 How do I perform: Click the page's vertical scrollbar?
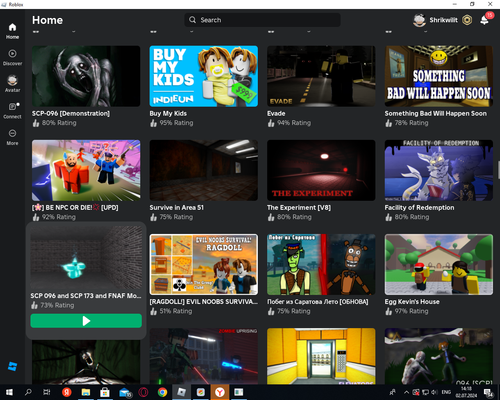[499, 170]
